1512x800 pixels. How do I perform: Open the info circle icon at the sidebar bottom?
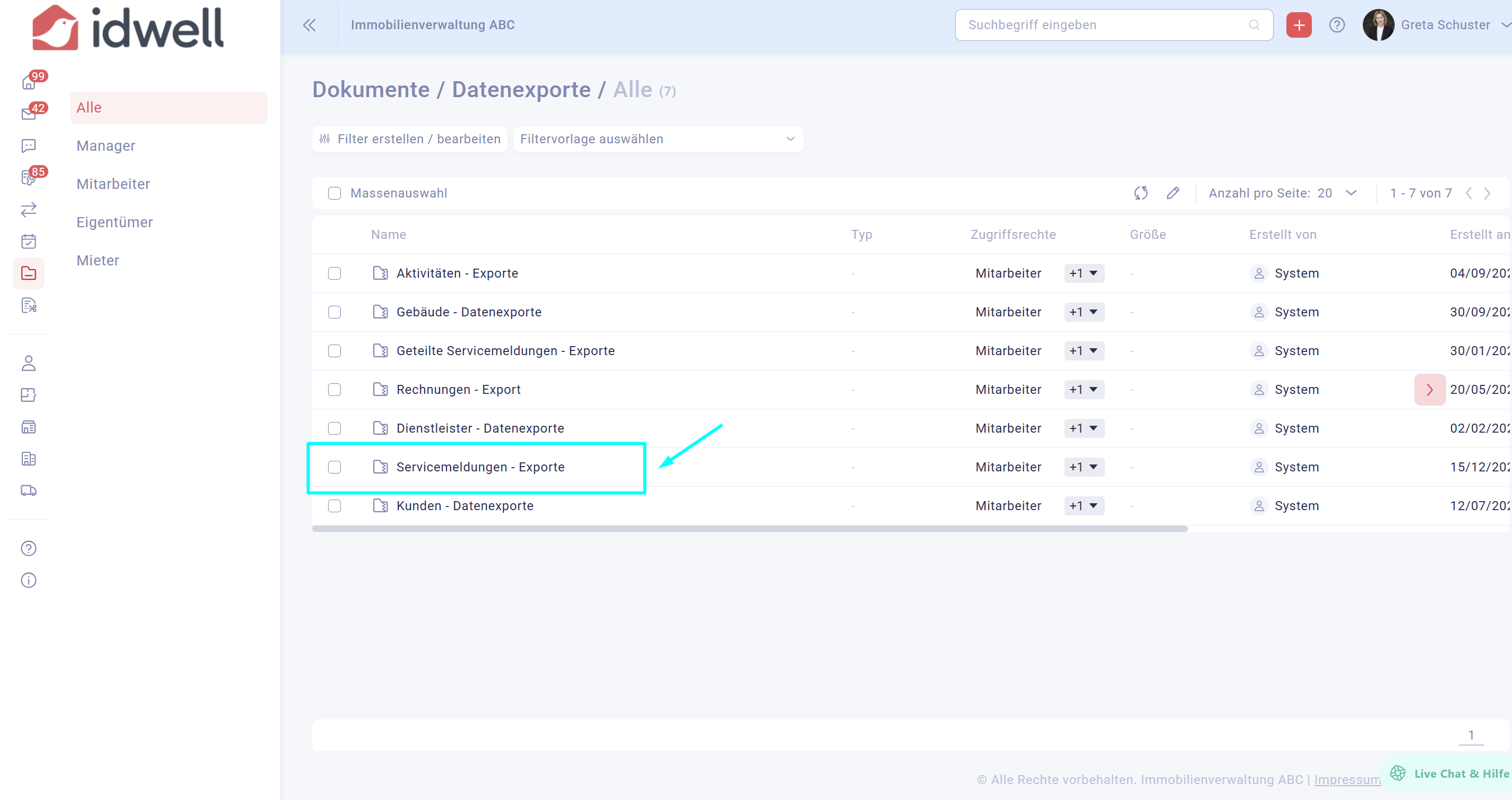(28, 580)
